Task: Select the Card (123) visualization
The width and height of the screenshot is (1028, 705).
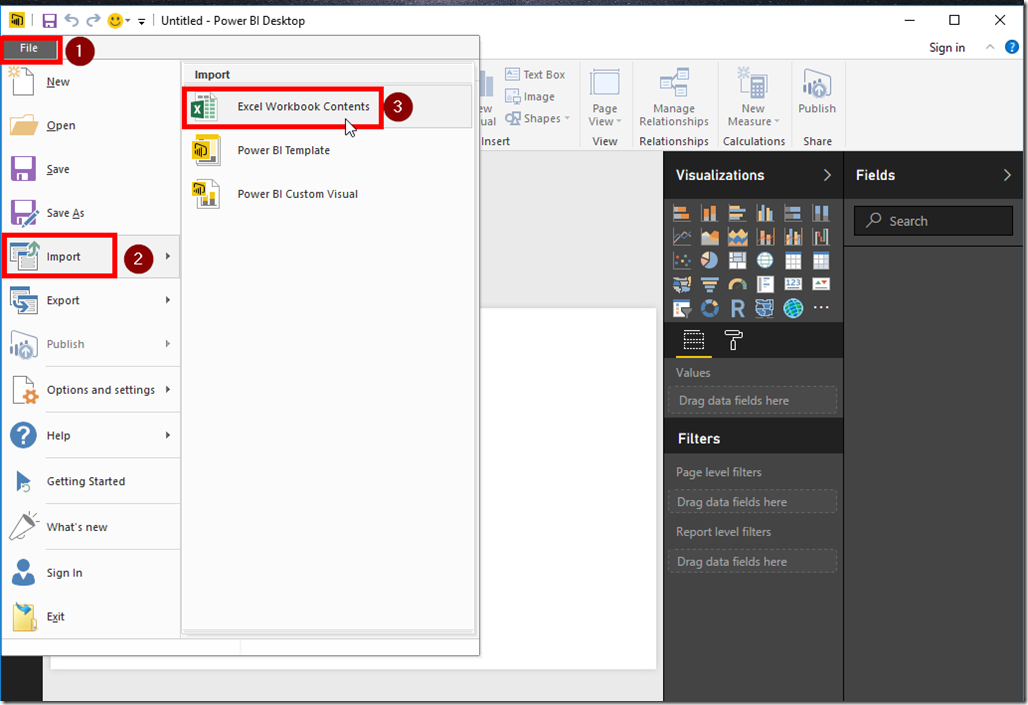Action: pos(793,284)
